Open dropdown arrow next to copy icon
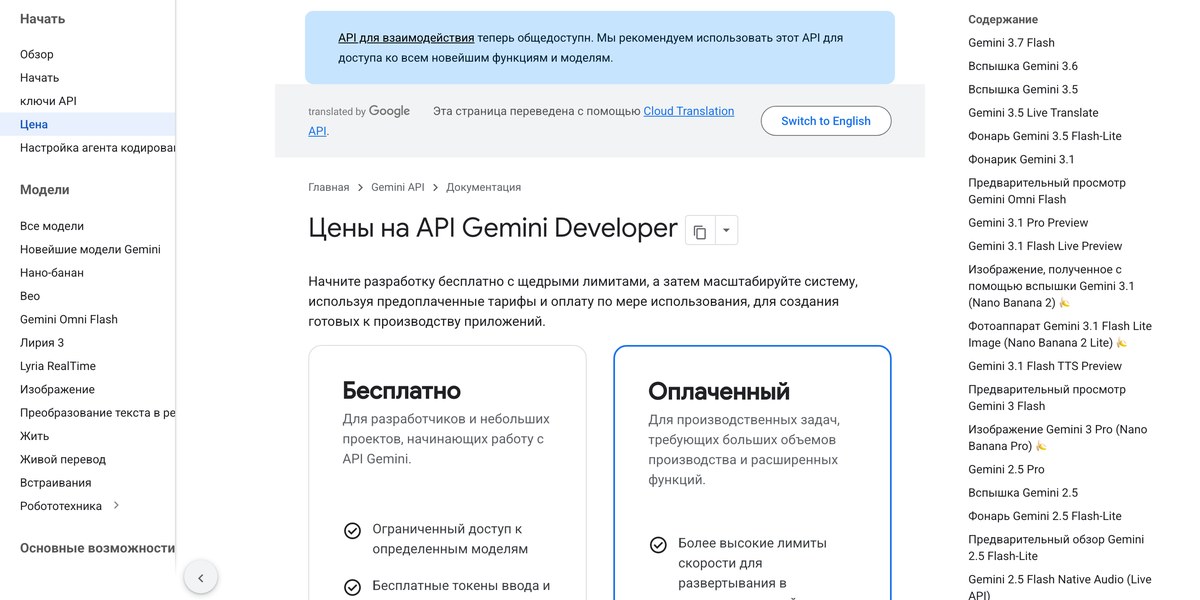 point(726,231)
